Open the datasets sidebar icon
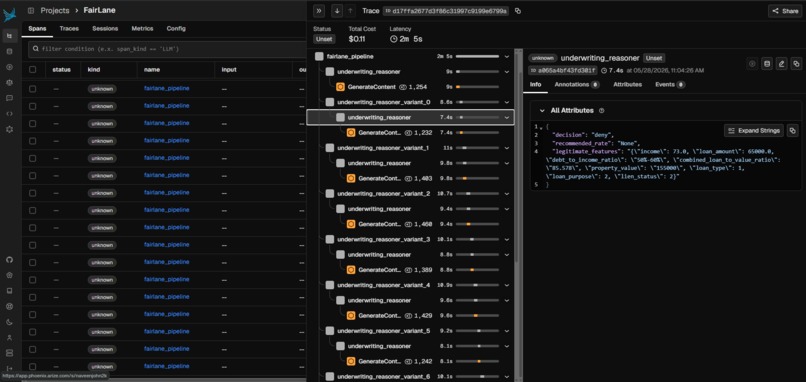806x382 pixels. [x=9, y=51]
